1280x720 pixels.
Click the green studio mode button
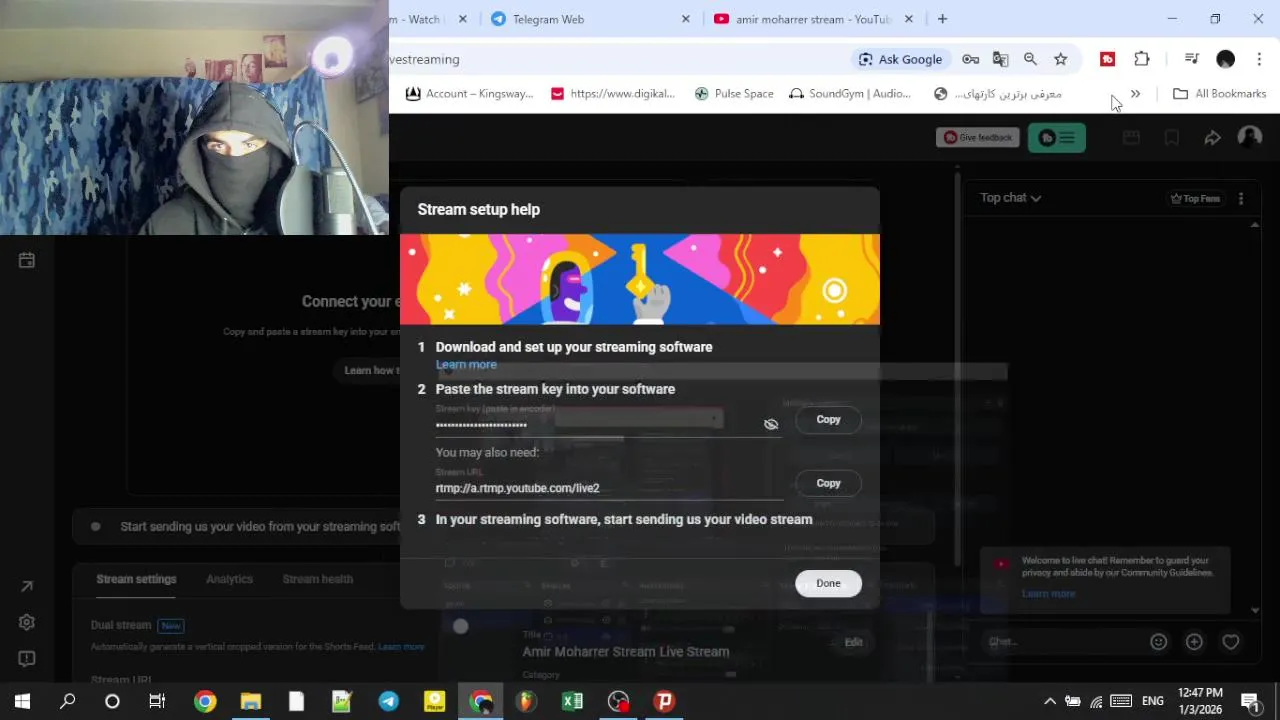pyautogui.click(x=1057, y=138)
